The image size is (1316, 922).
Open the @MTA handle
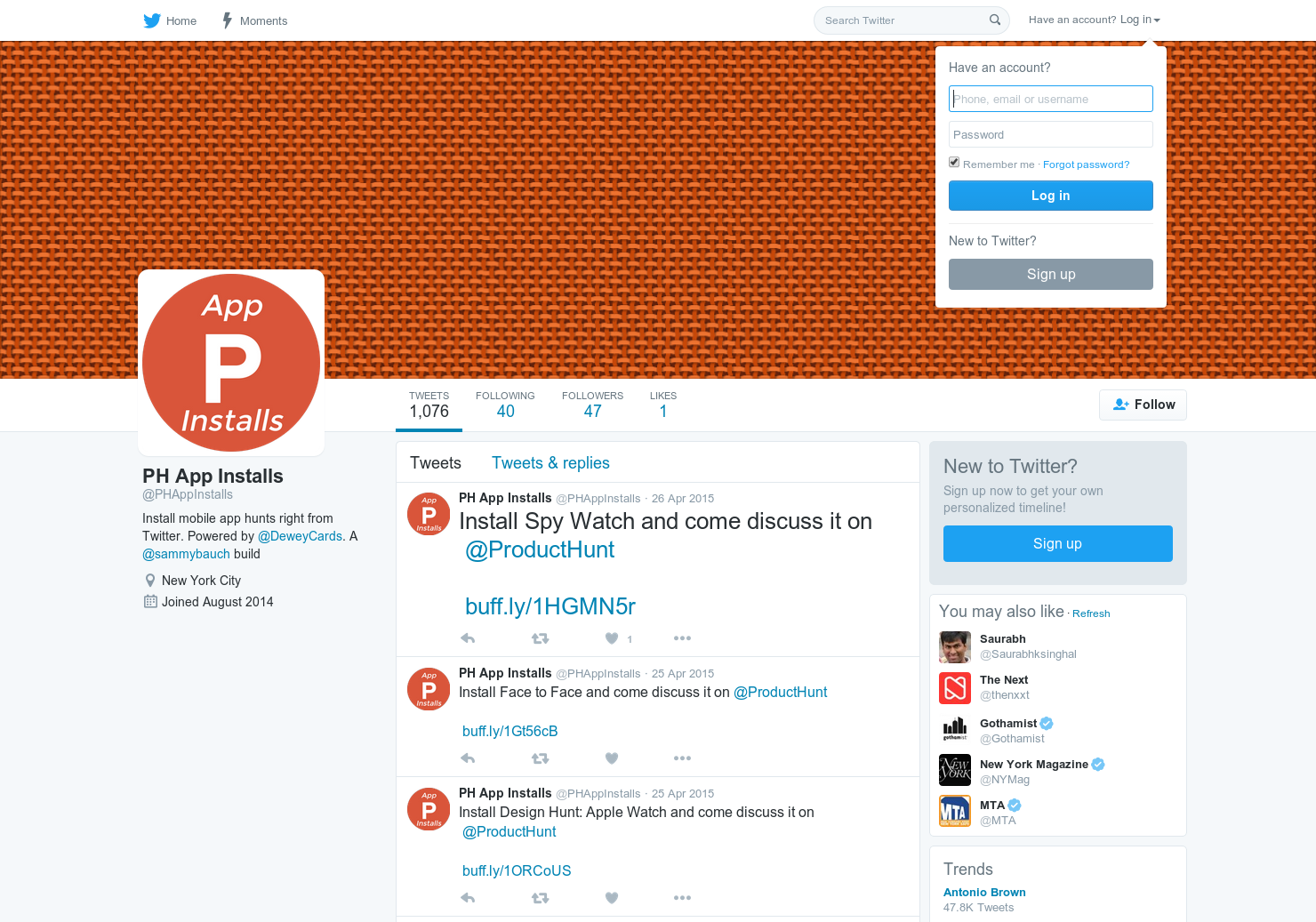click(998, 821)
